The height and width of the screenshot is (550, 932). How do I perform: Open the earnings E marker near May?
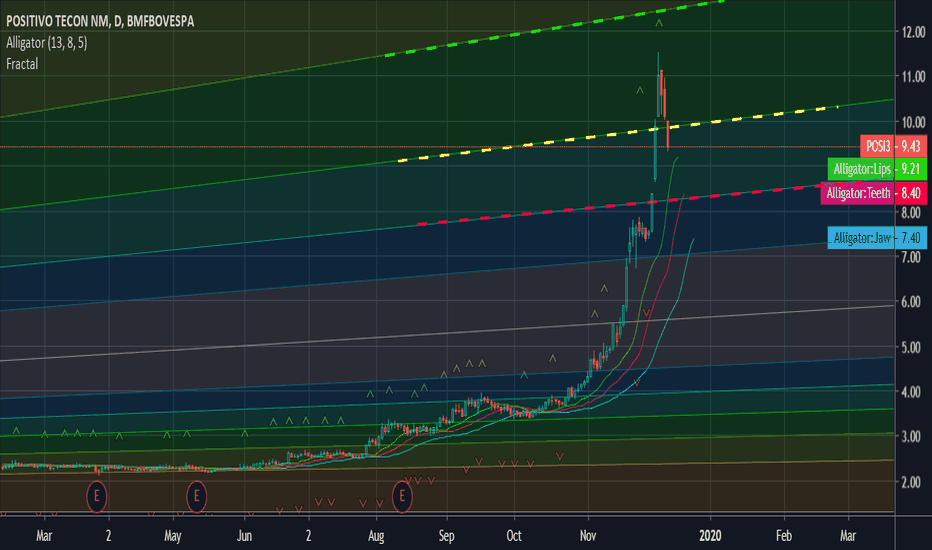(x=197, y=495)
